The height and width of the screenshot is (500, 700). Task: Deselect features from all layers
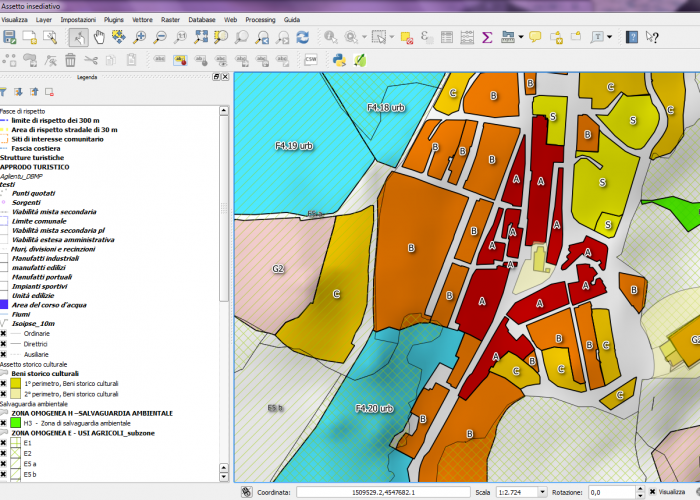click(406, 37)
